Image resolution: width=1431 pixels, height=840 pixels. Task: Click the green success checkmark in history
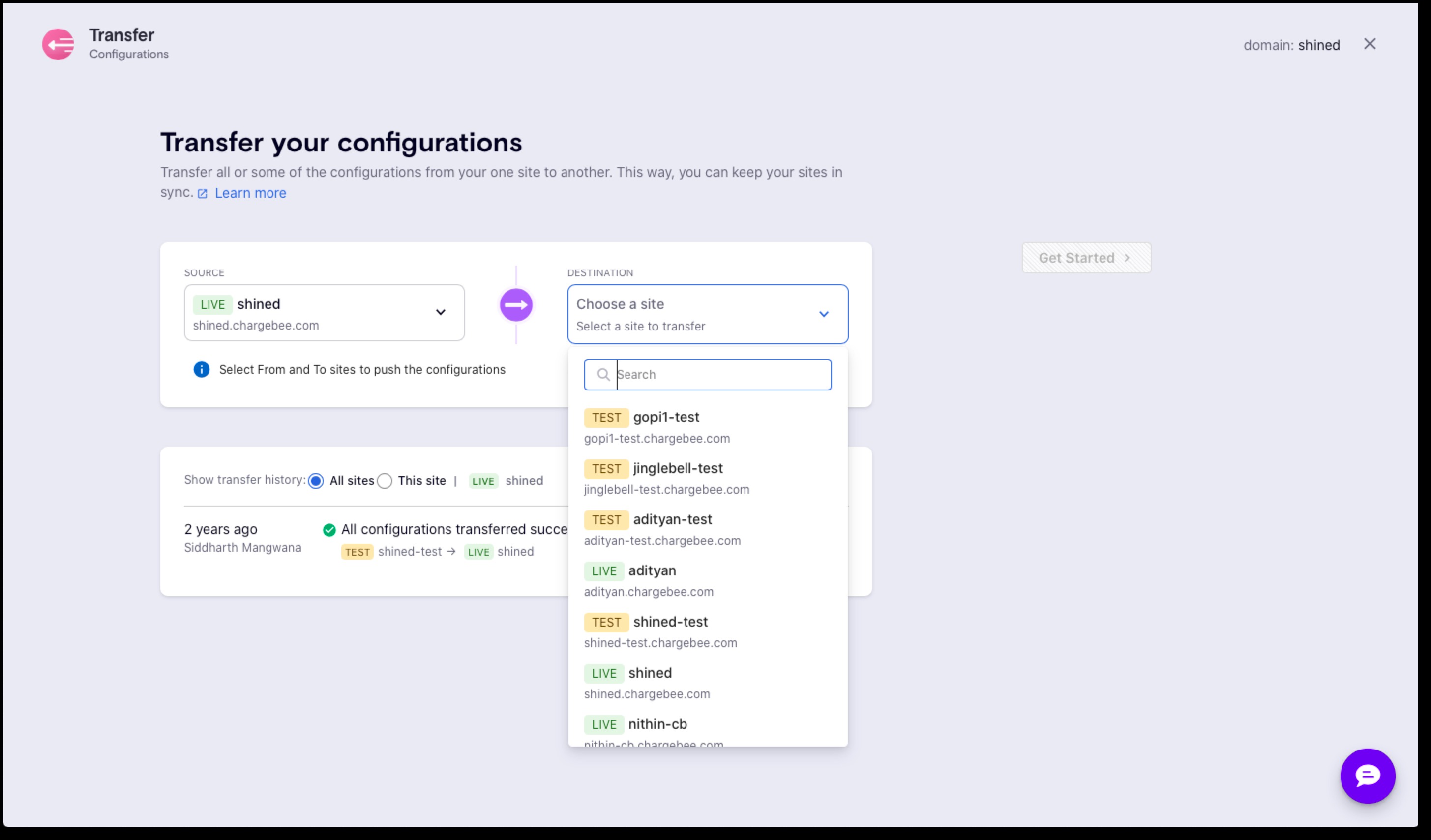(329, 530)
